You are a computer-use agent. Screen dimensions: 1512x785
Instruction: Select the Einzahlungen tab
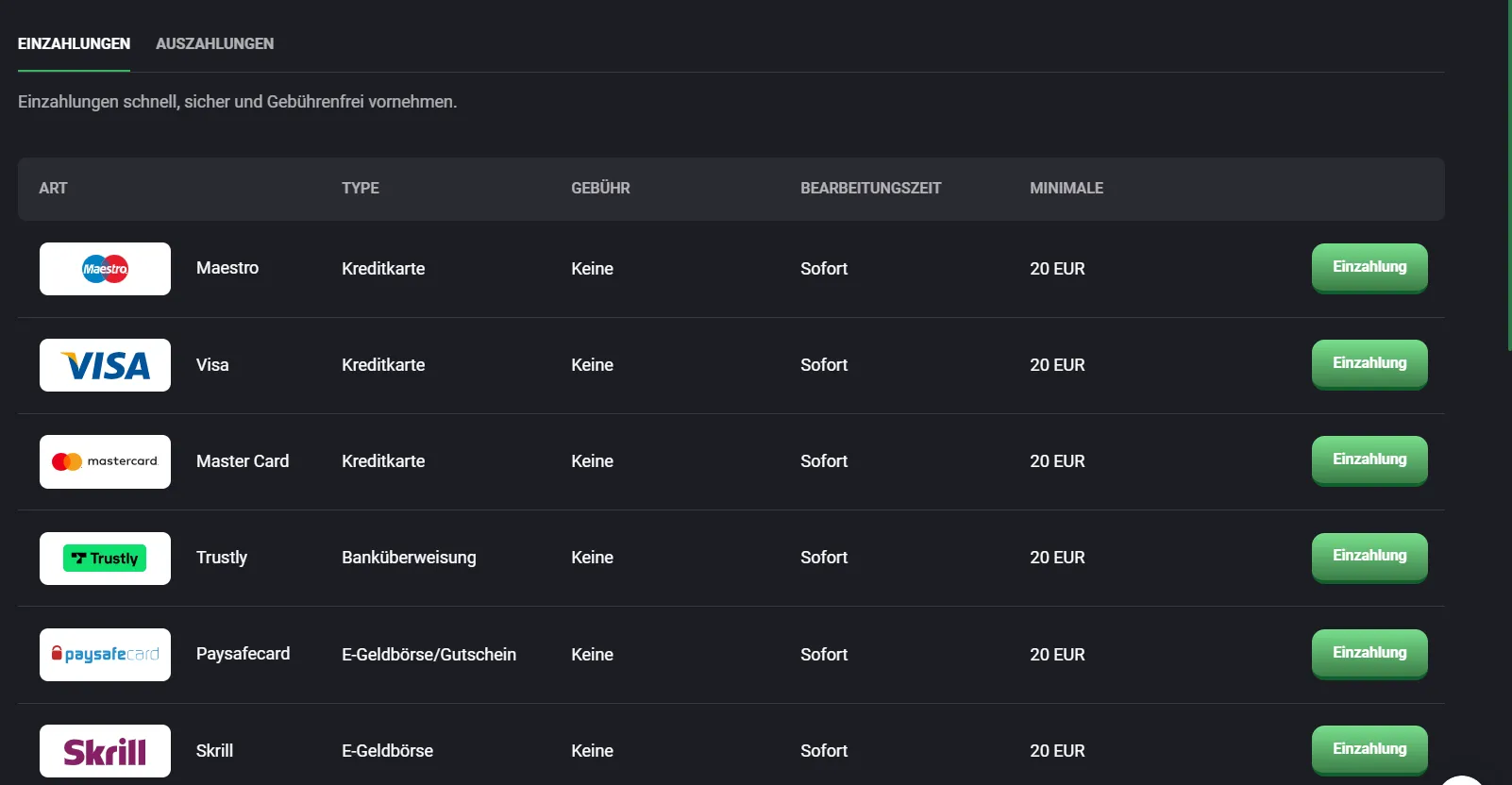click(74, 43)
